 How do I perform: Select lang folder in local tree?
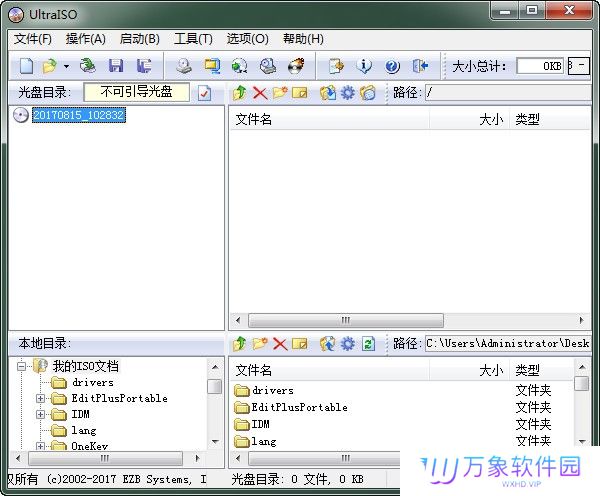84,431
